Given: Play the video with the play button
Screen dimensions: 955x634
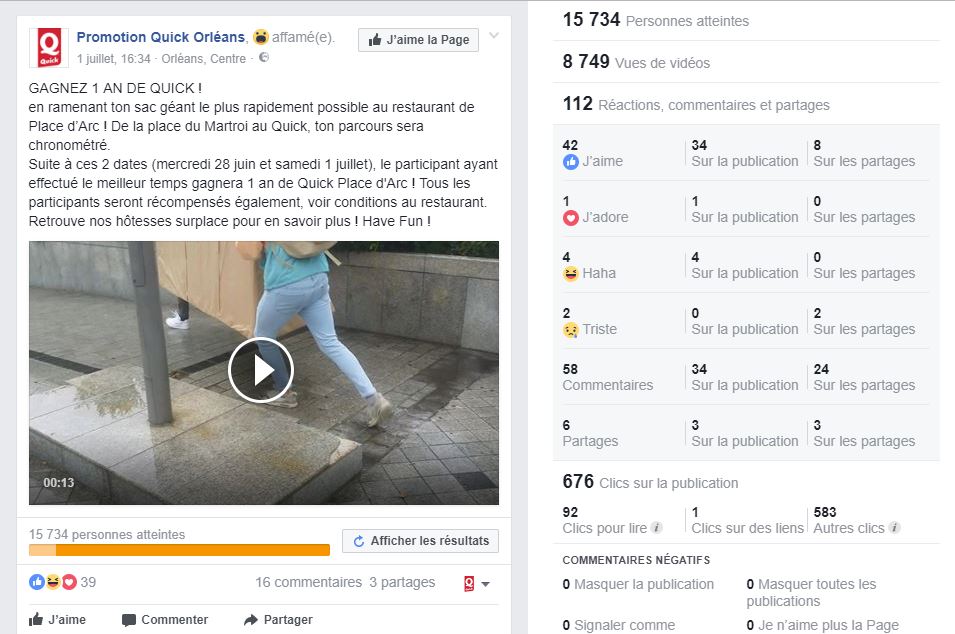Looking at the screenshot, I should tap(261, 370).
